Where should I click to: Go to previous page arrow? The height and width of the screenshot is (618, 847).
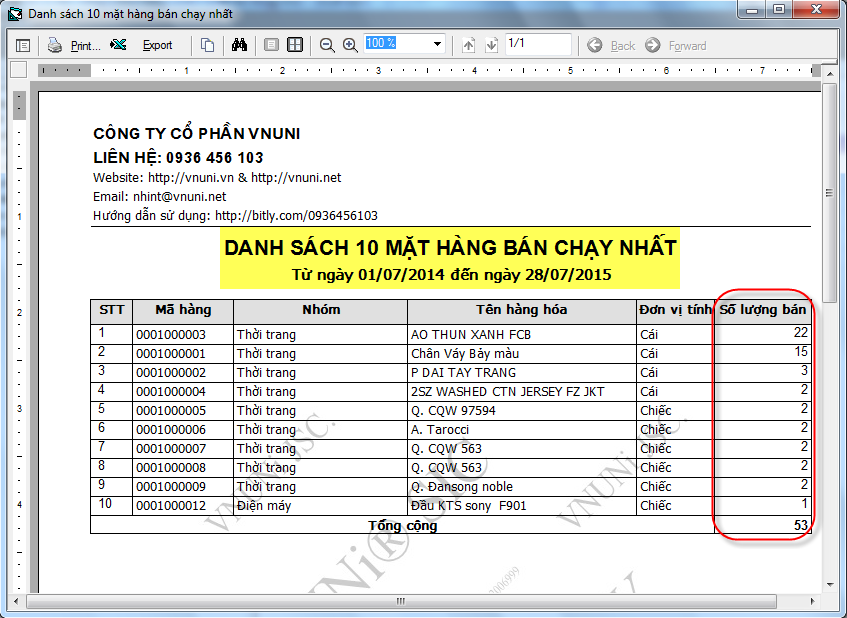(469, 45)
